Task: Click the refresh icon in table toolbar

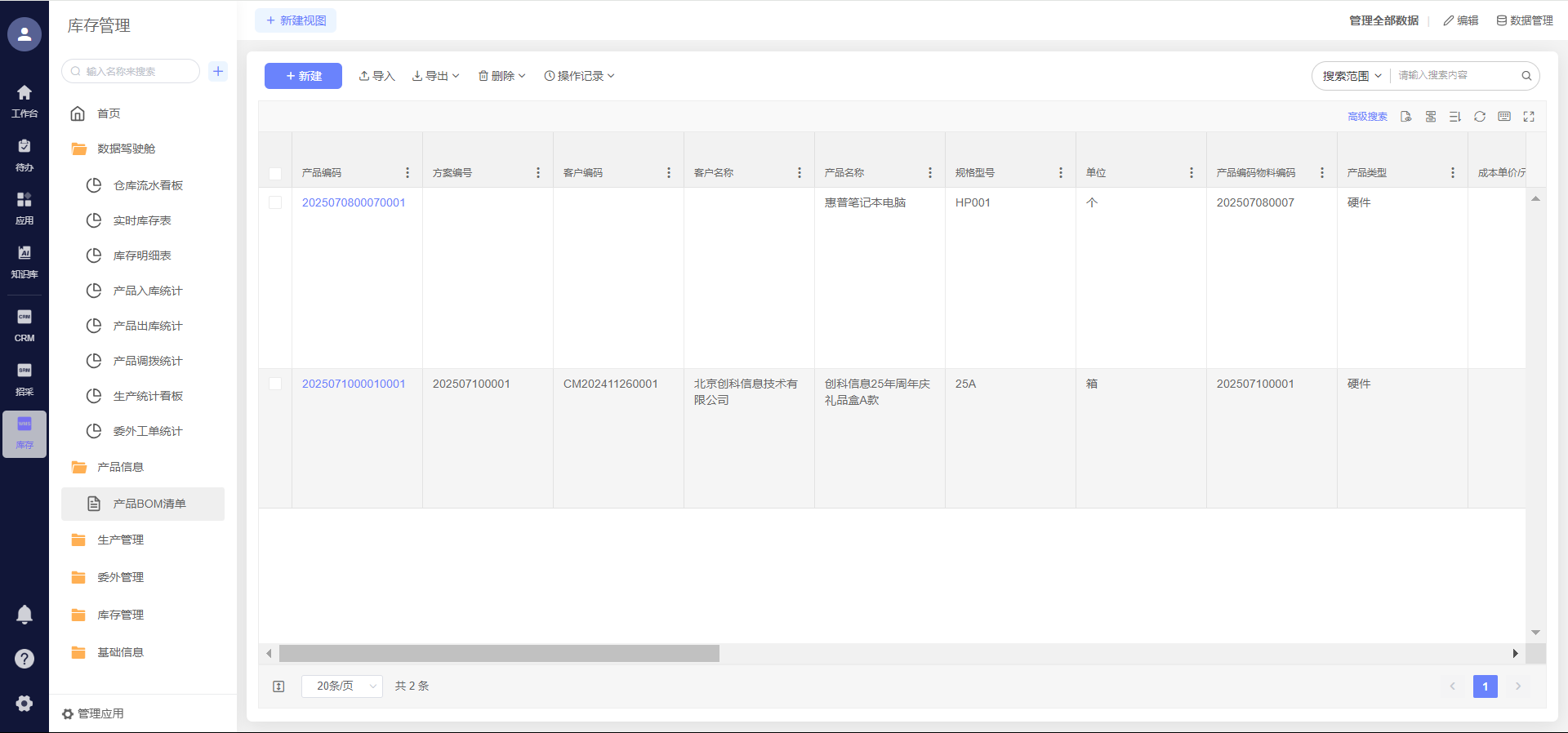Action: 1479,117
